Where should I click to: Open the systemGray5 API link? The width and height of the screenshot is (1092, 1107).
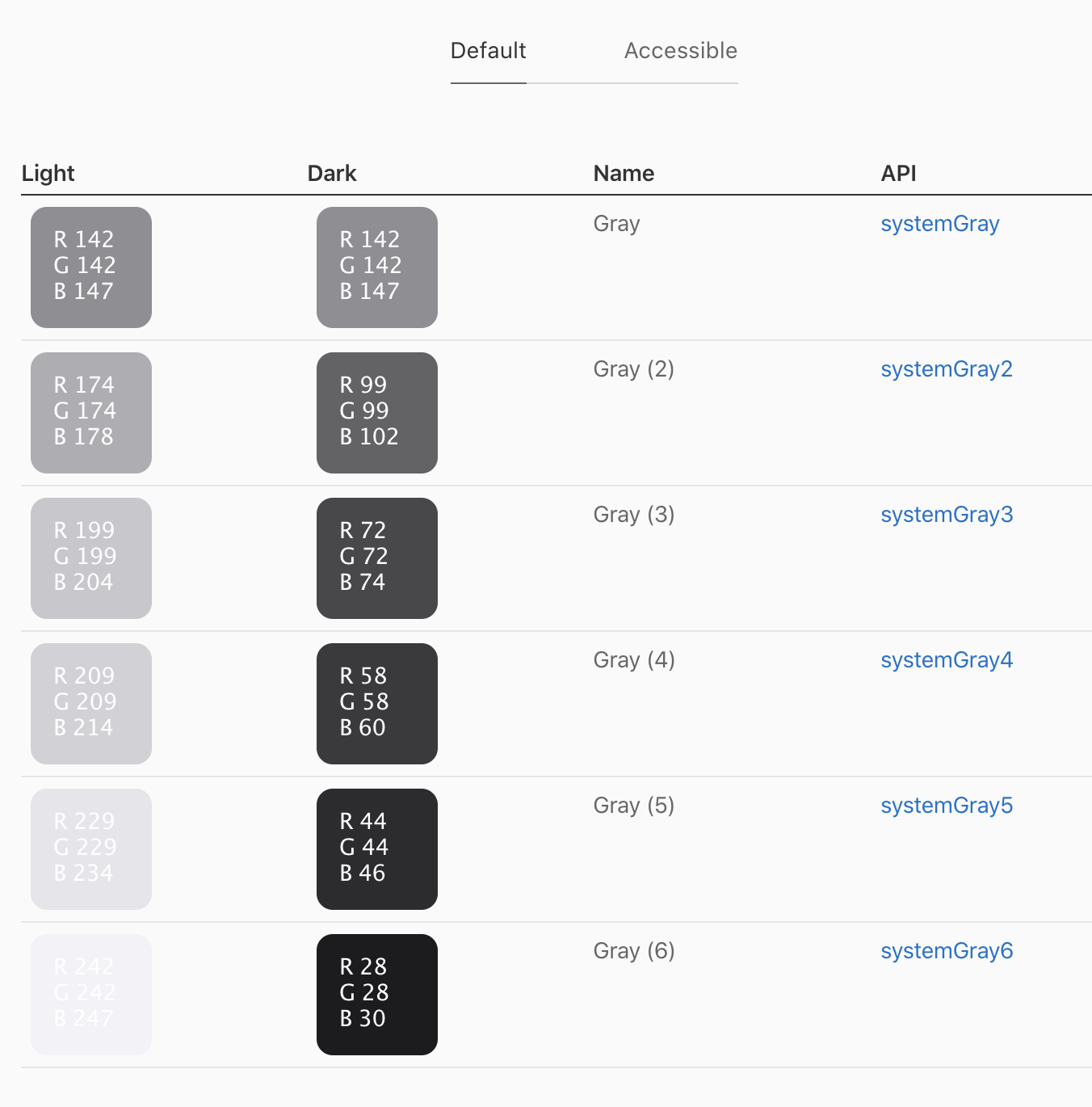coord(946,806)
